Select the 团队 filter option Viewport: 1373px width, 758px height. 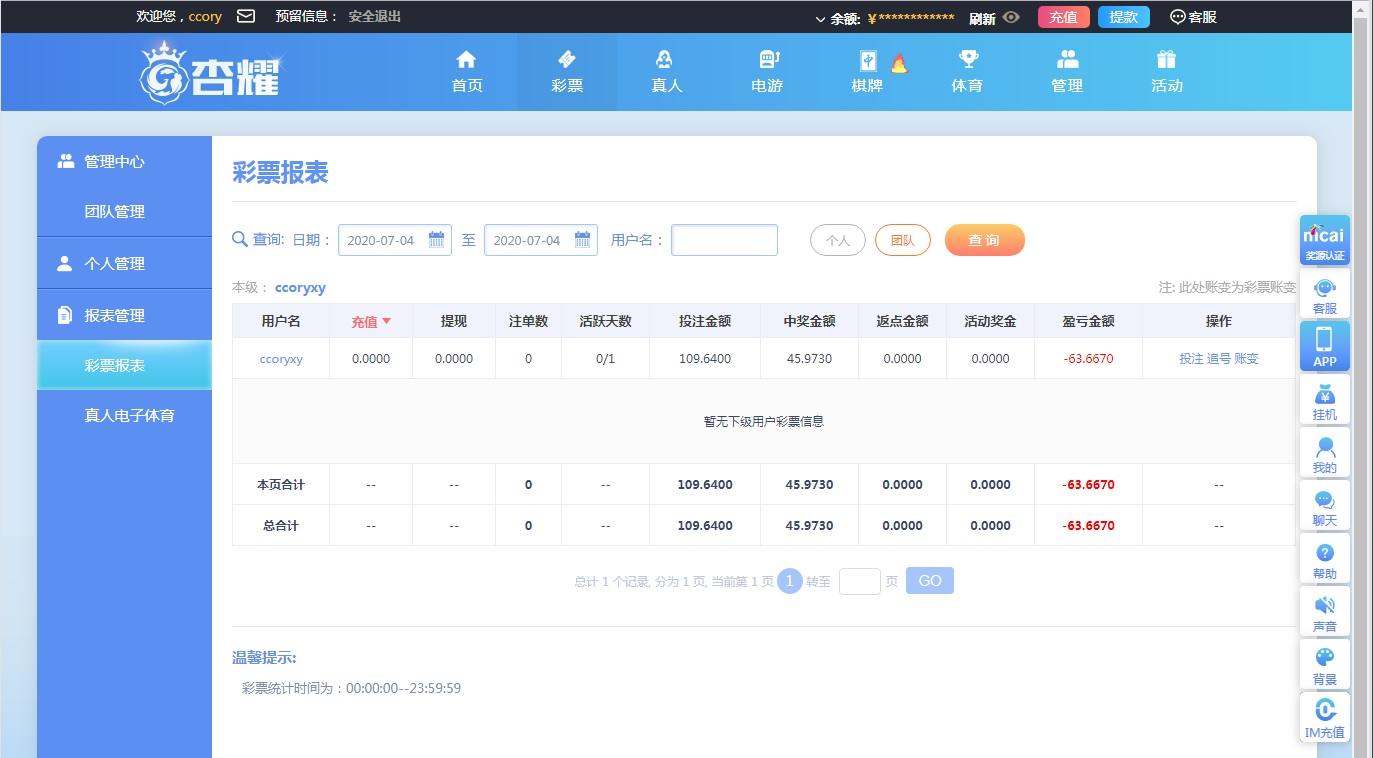point(902,240)
